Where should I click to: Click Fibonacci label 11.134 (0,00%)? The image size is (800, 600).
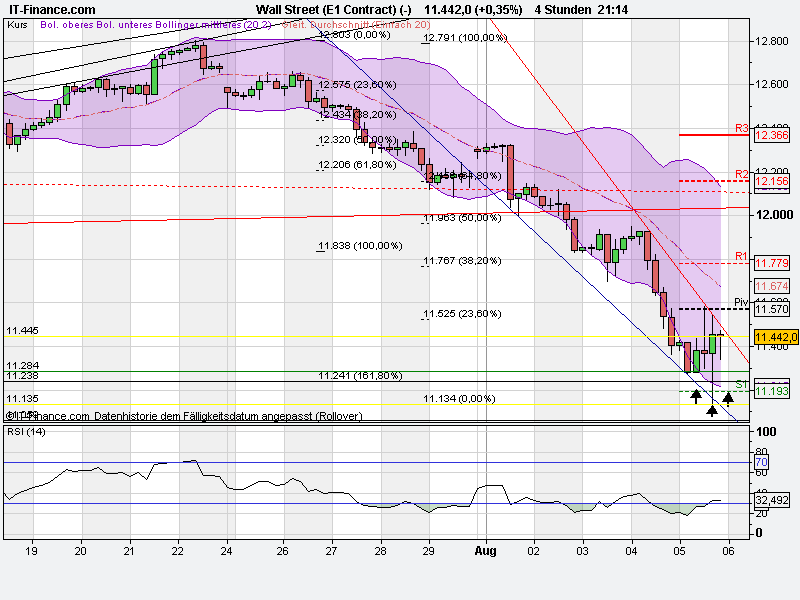point(459,398)
